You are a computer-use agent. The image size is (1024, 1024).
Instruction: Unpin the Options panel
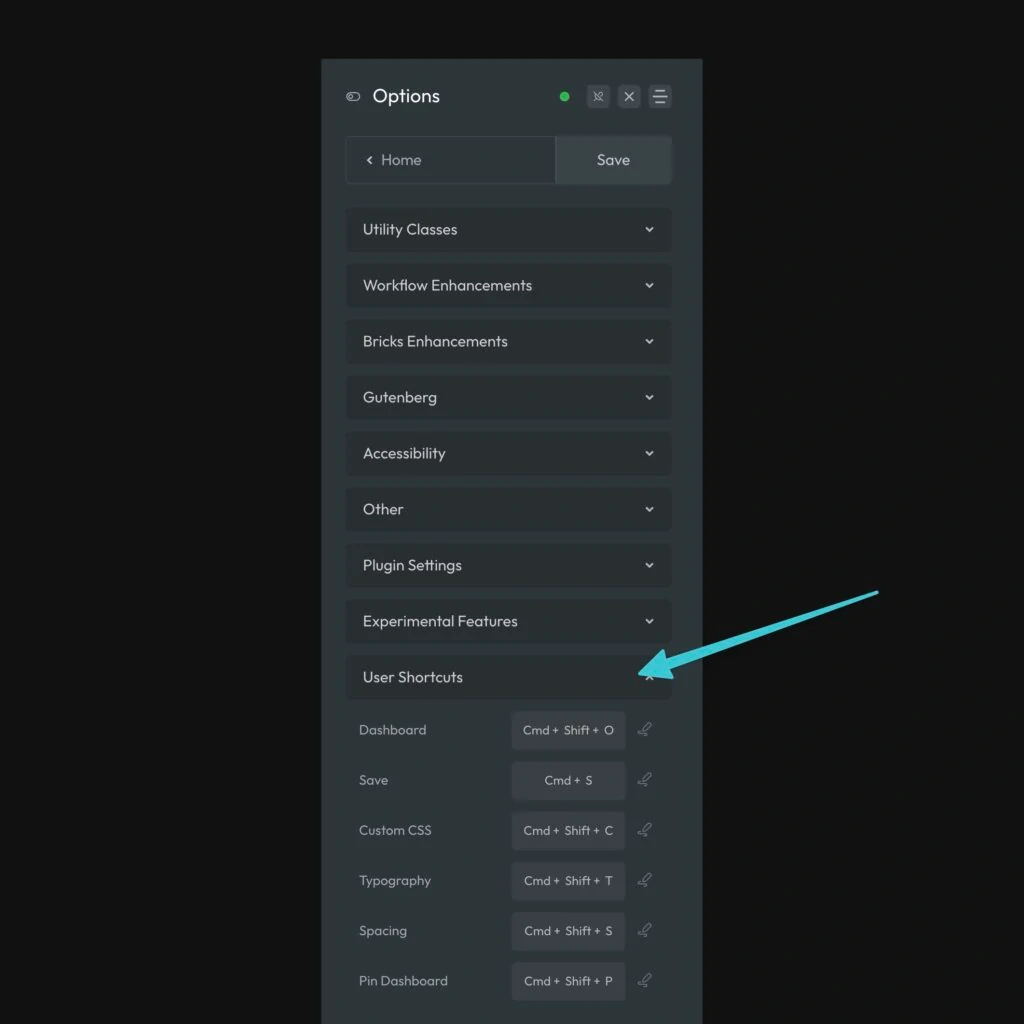point(598,96)
